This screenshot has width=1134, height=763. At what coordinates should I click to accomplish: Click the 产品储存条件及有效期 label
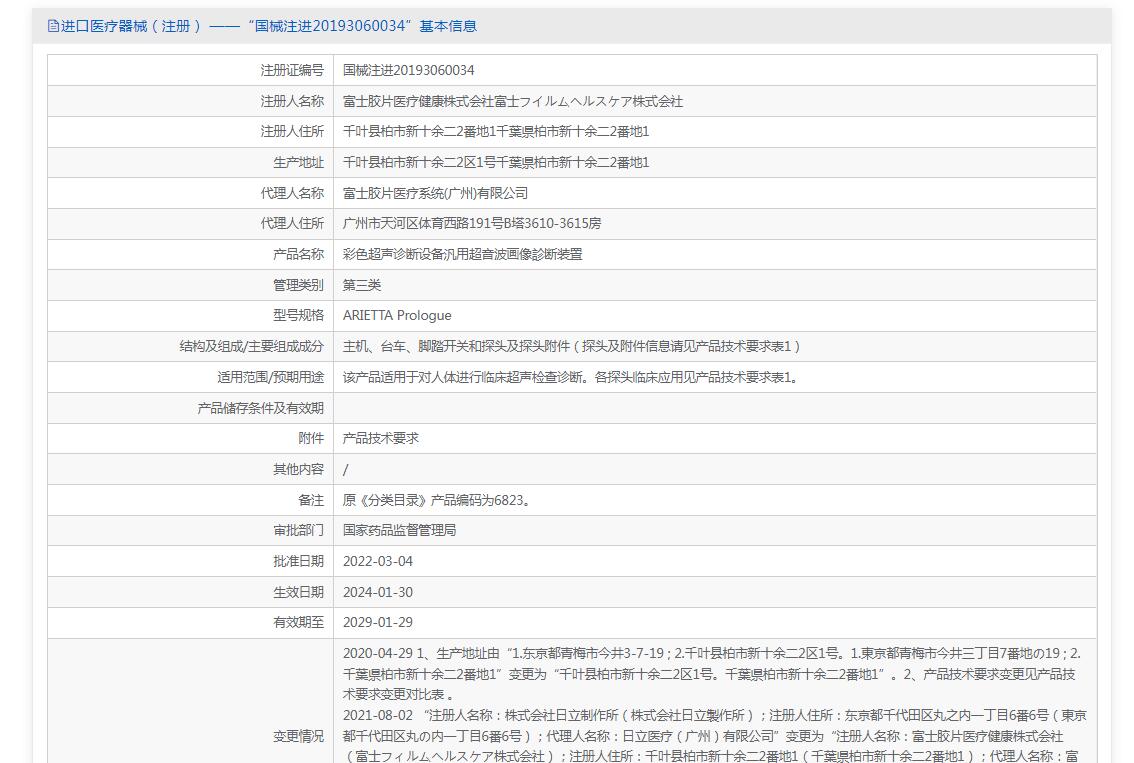pos(261,408)
